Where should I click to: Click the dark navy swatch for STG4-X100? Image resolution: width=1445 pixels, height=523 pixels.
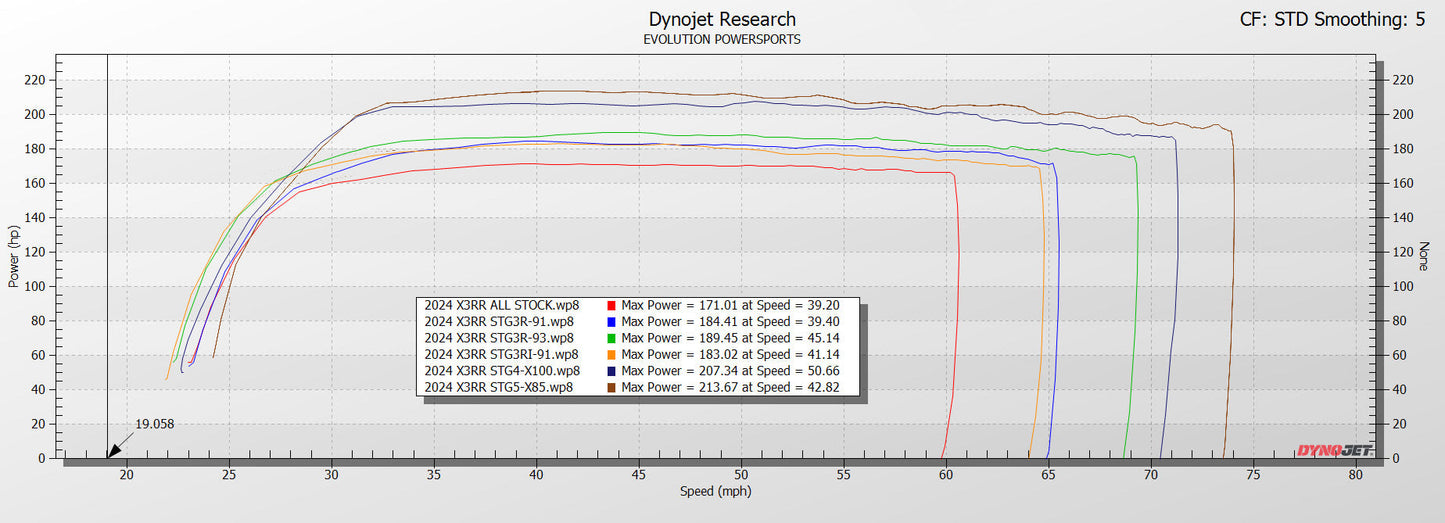click(612, 370)
